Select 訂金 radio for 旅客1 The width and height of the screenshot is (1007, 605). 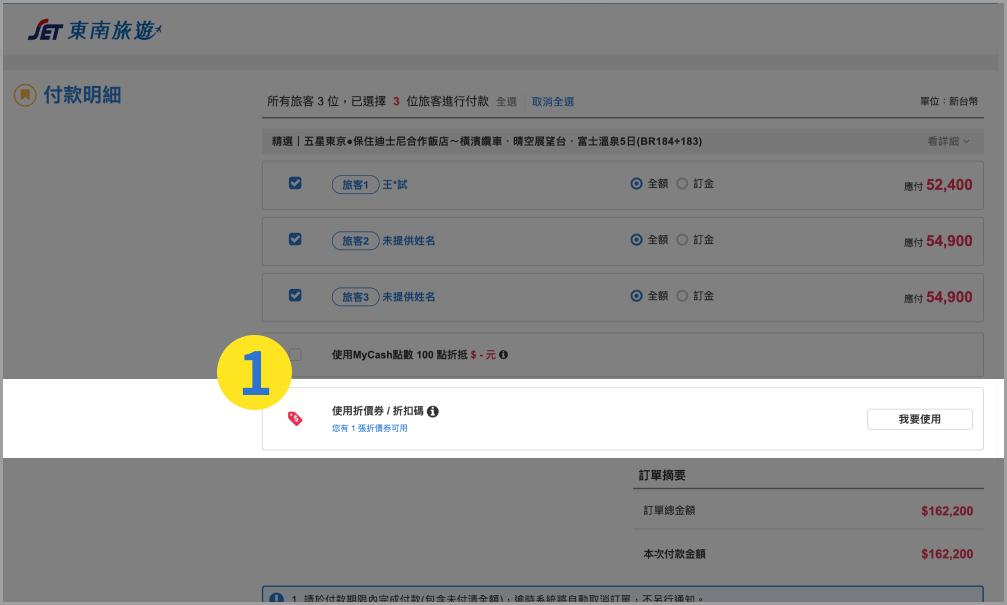point(682,184)
